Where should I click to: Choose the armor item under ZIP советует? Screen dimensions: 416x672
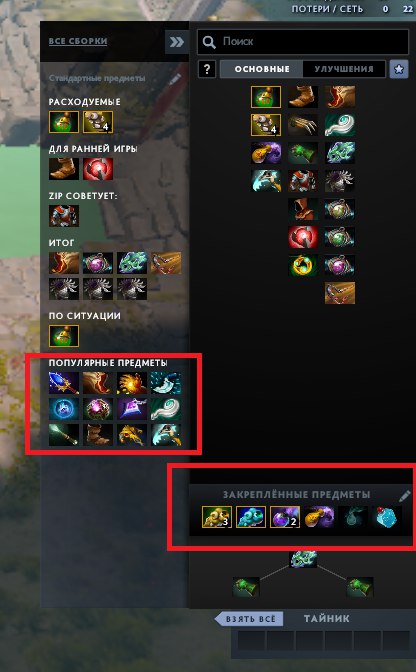64,216
